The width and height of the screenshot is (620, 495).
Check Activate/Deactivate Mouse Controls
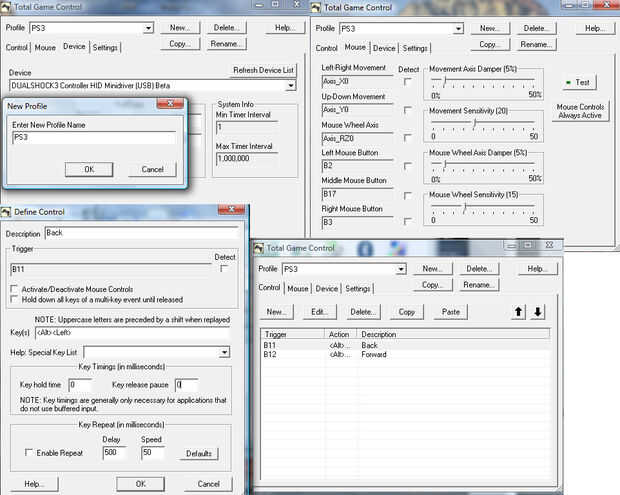point(14,289)
